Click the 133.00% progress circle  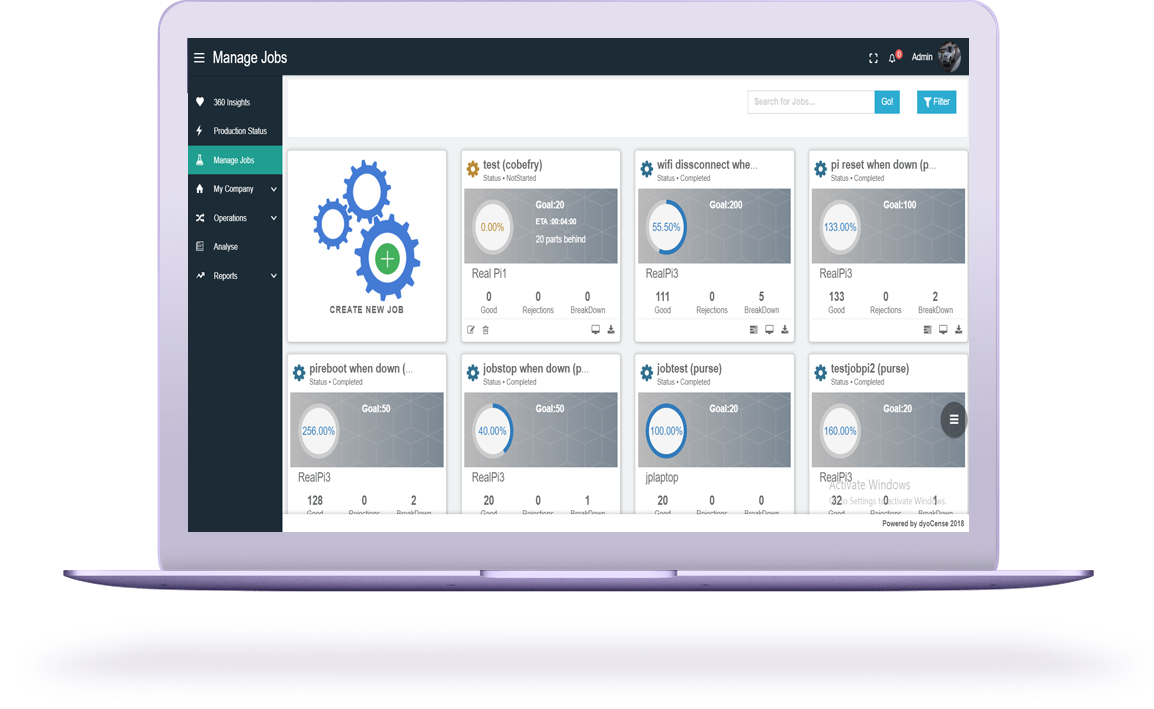840,227
